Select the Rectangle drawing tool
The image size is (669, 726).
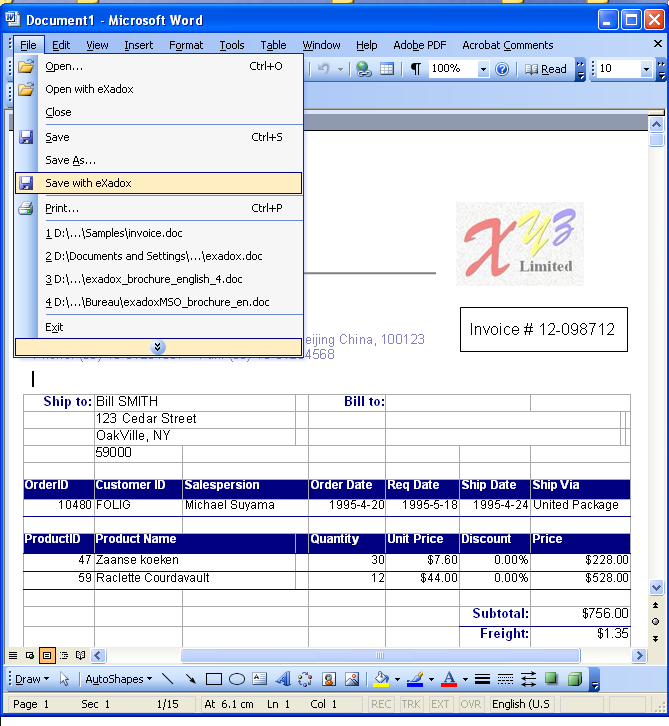pos(213,679)
